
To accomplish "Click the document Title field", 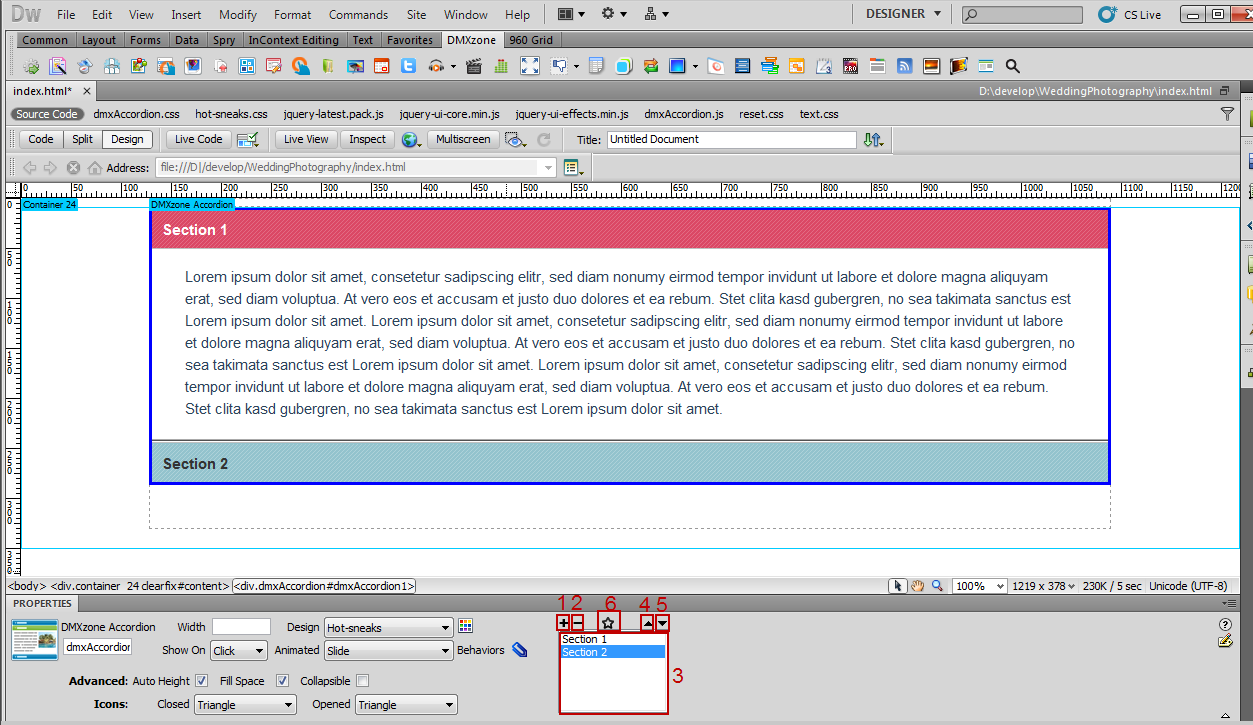I will [x=732, y=140].
